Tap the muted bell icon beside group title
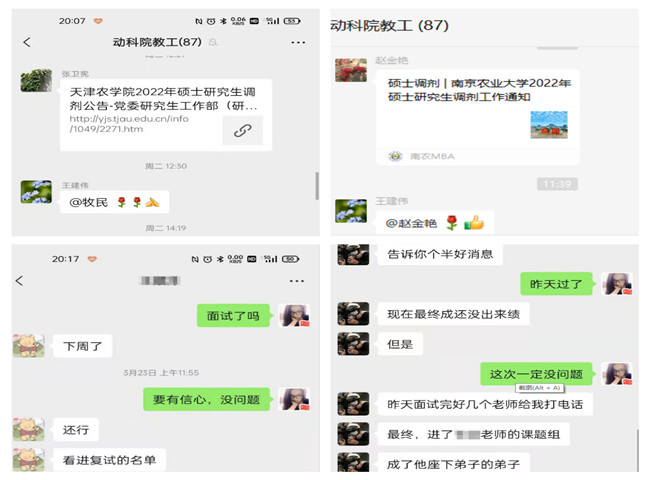The width and height of the screenshot is (650, 480). [213, 42]
